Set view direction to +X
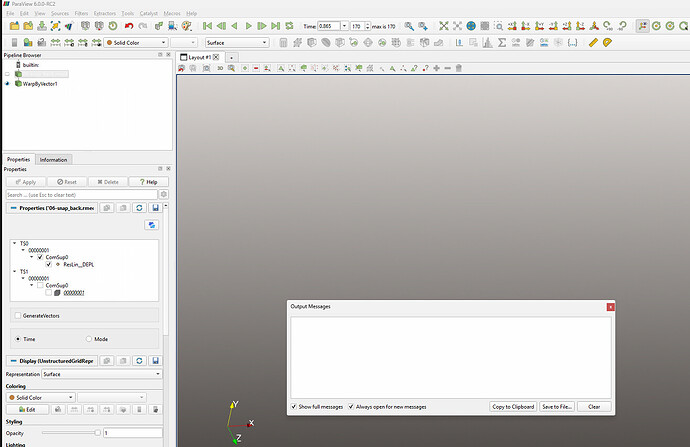The image size is (690, 447). (x=512, y=26)
